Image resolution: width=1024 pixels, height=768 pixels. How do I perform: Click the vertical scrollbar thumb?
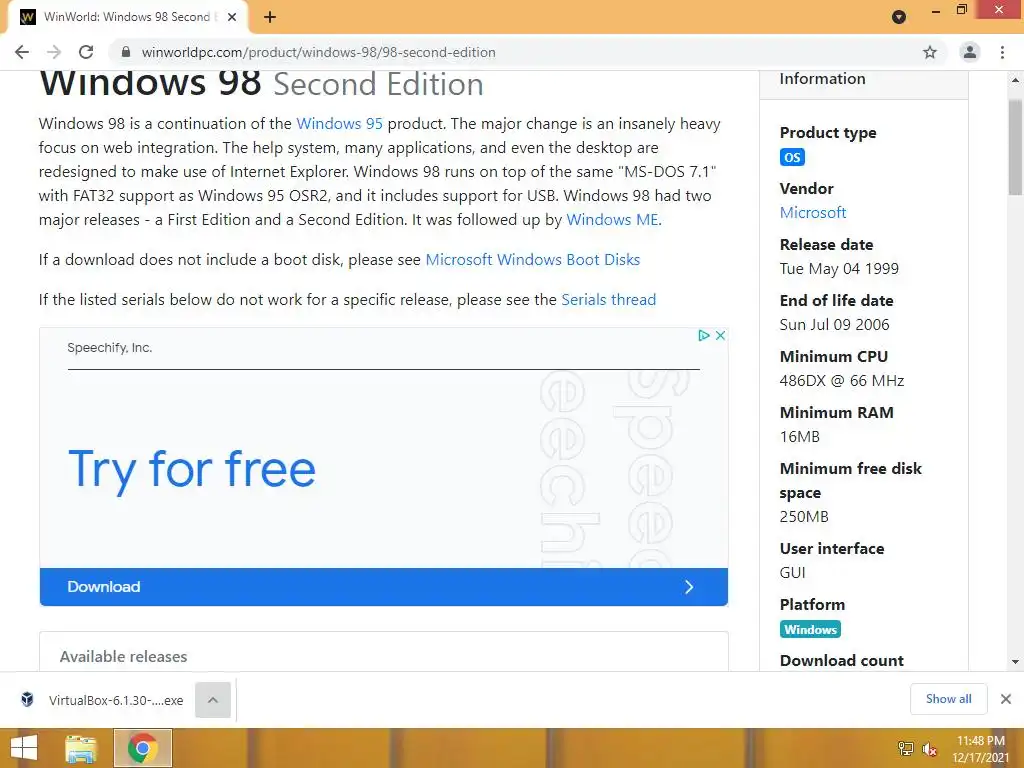(x=1015, y=147)
